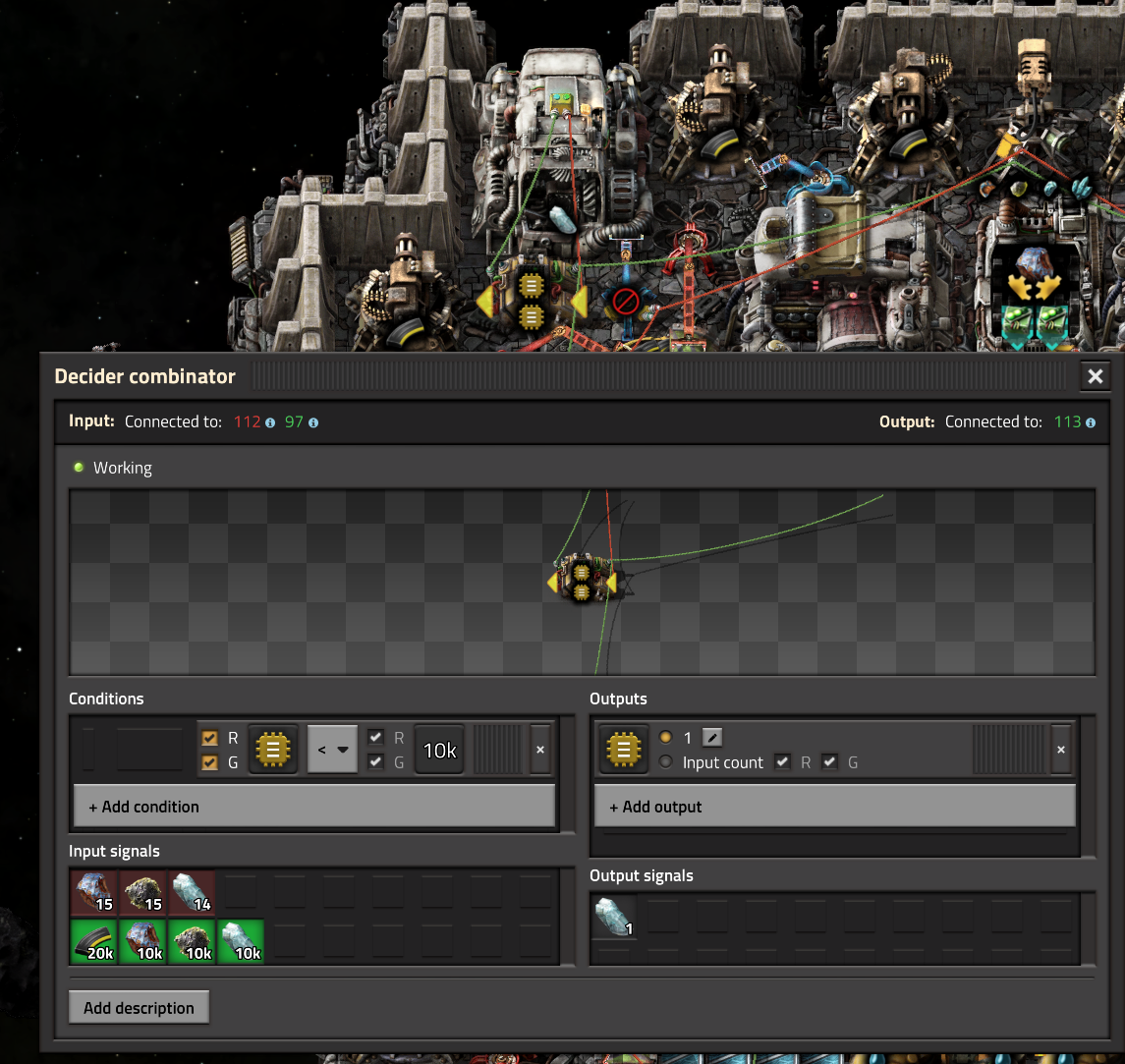Click the info icon next to red network 112
Viewport: 1125px width, 1064px height.
tap(270, 422)
